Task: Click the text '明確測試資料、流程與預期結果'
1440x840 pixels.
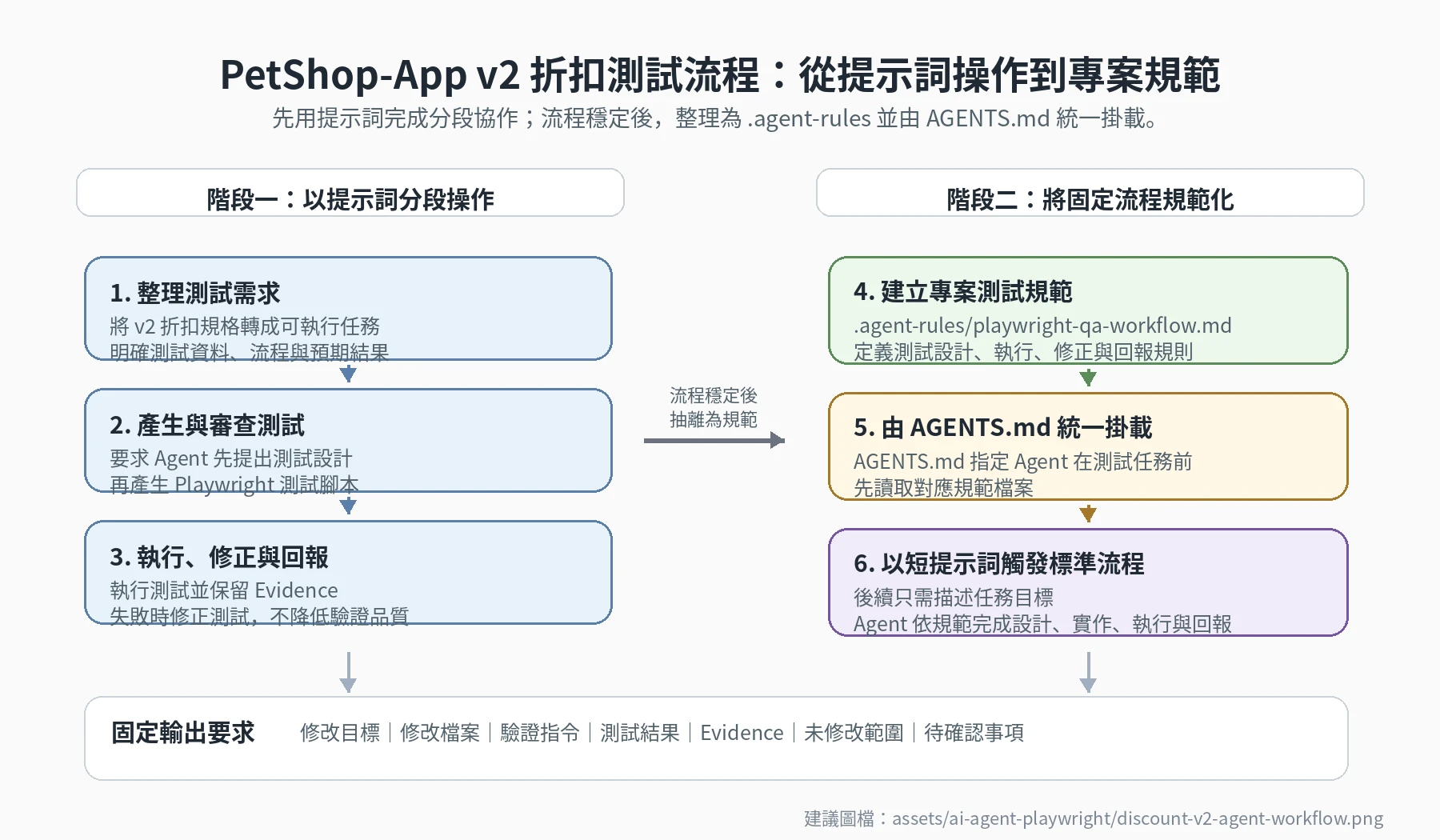Action: point(250,352)
